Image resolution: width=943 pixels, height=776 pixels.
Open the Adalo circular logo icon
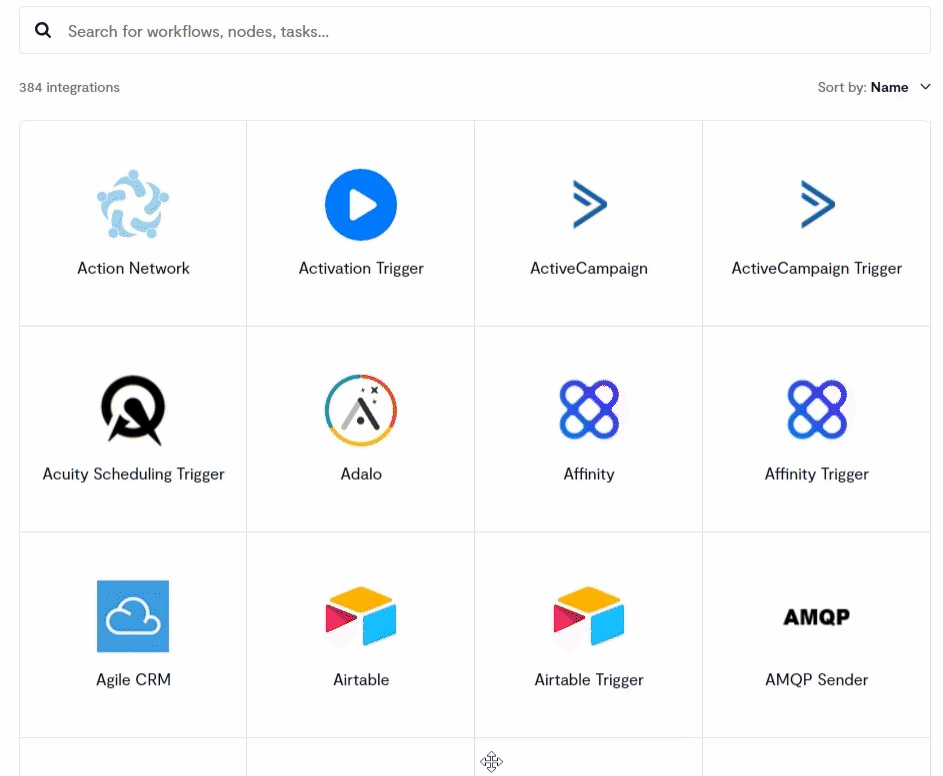pos(361,410)
